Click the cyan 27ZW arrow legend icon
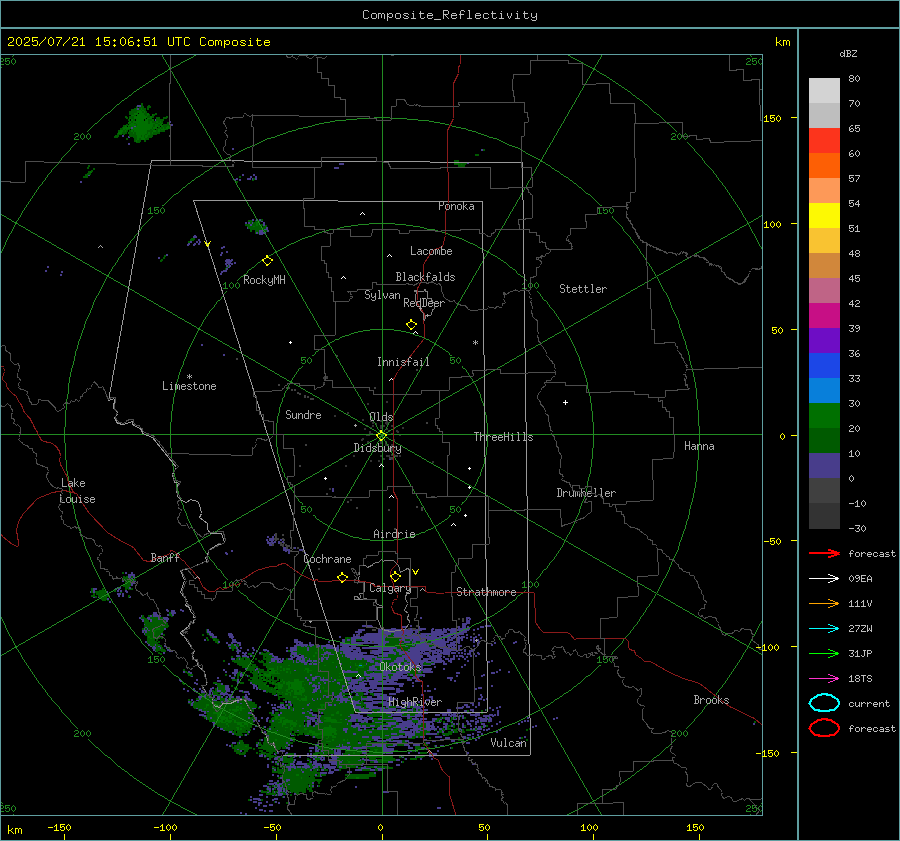This screenshot has width=900, height=841. (x=824, y=629)
